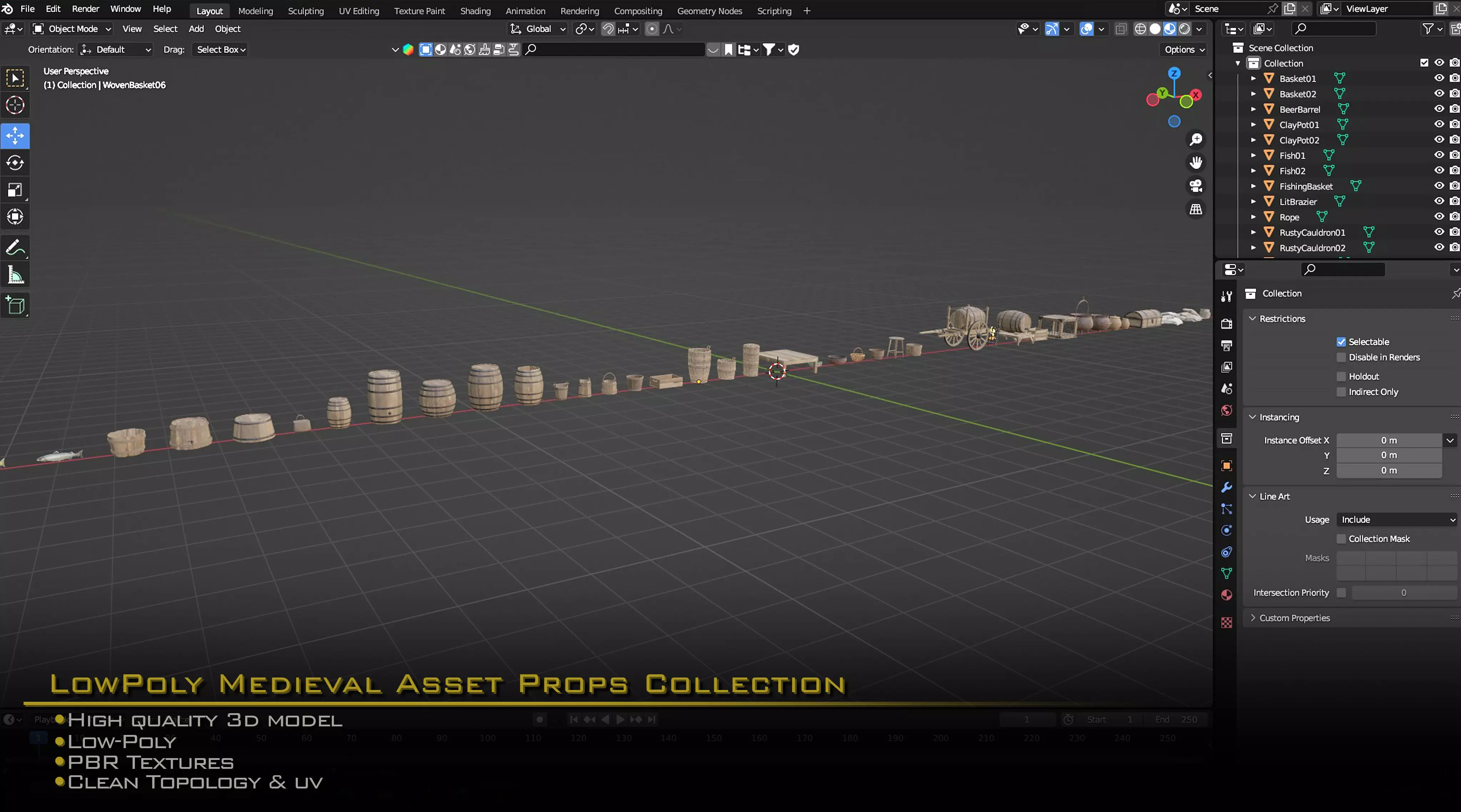This screenshot has height=812, width=1461.
Task: Click the Z axis on navigation gizmo
Action: [x=1173, y=74]
